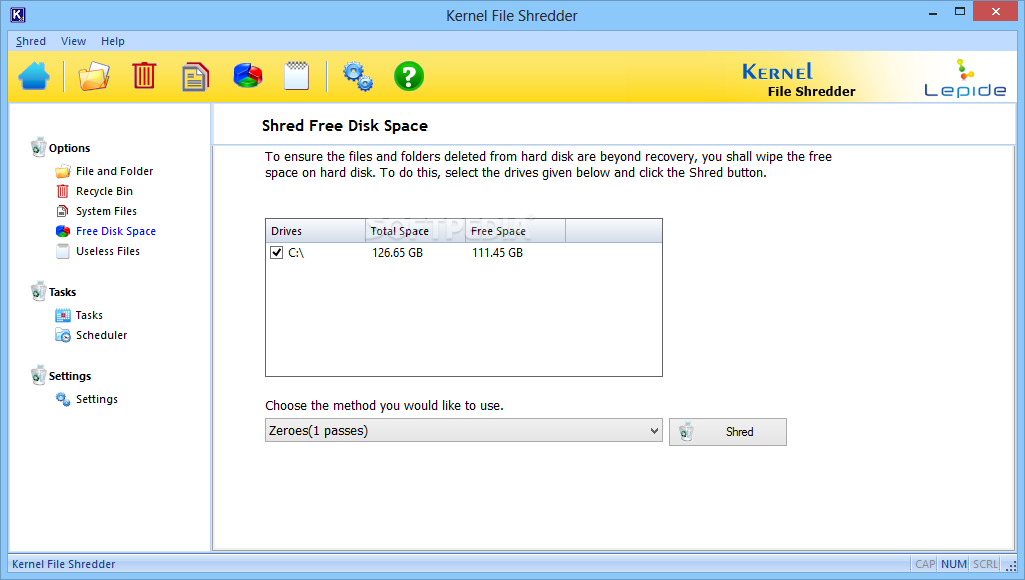The width and height of the screenshot is (1025, 580).
Task: Click the calendar icon beside Tasks item
Action: pos(63,316)
